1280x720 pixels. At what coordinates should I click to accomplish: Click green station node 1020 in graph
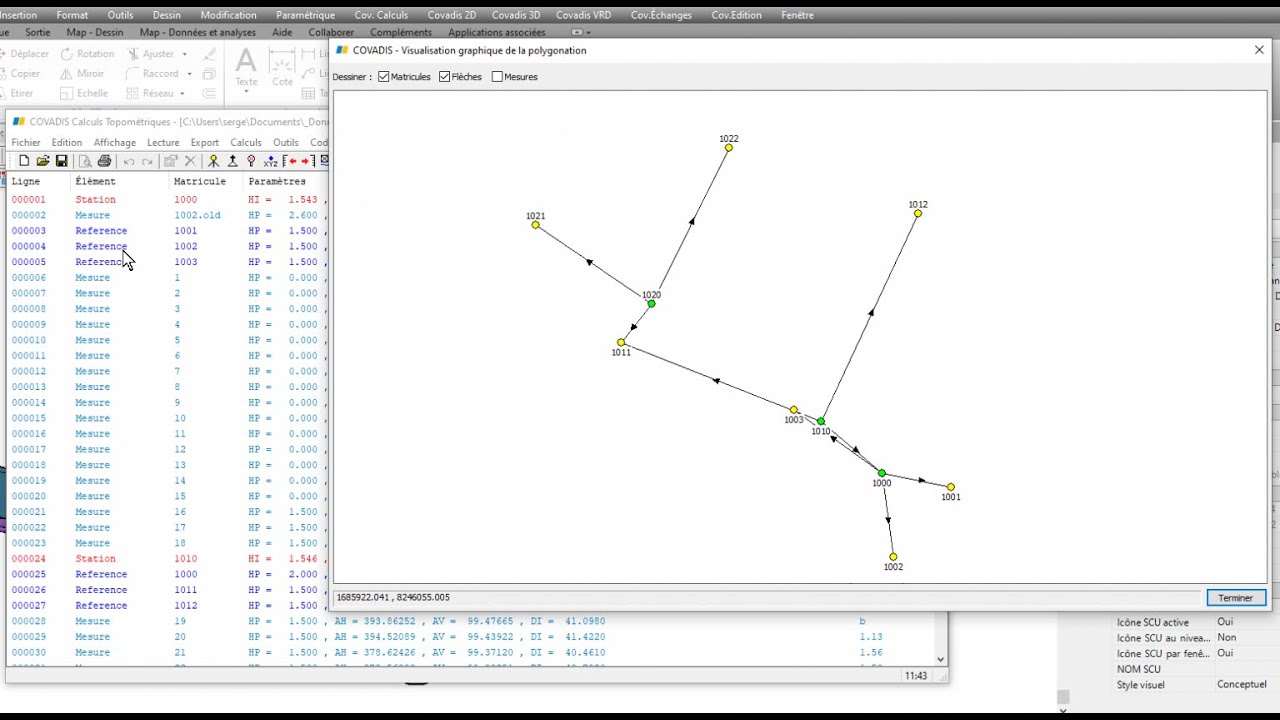coord(651,304)
